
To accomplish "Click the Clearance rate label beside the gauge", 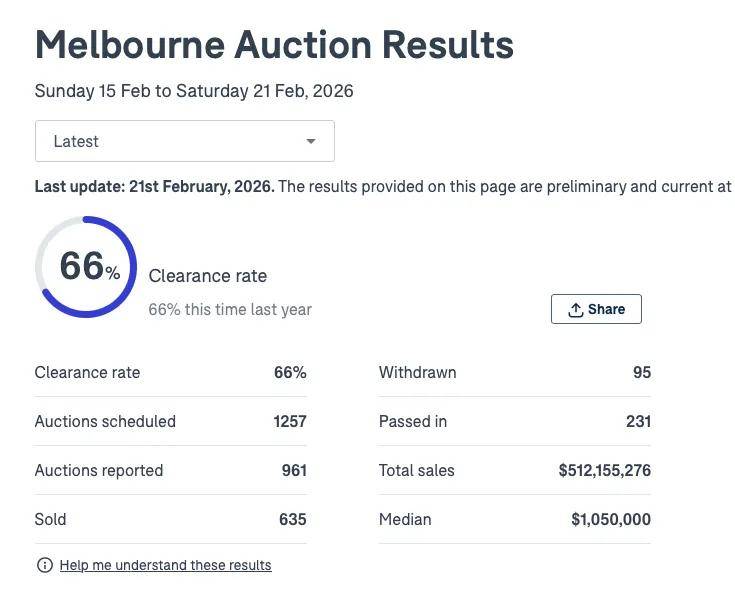I will point(208,276).
